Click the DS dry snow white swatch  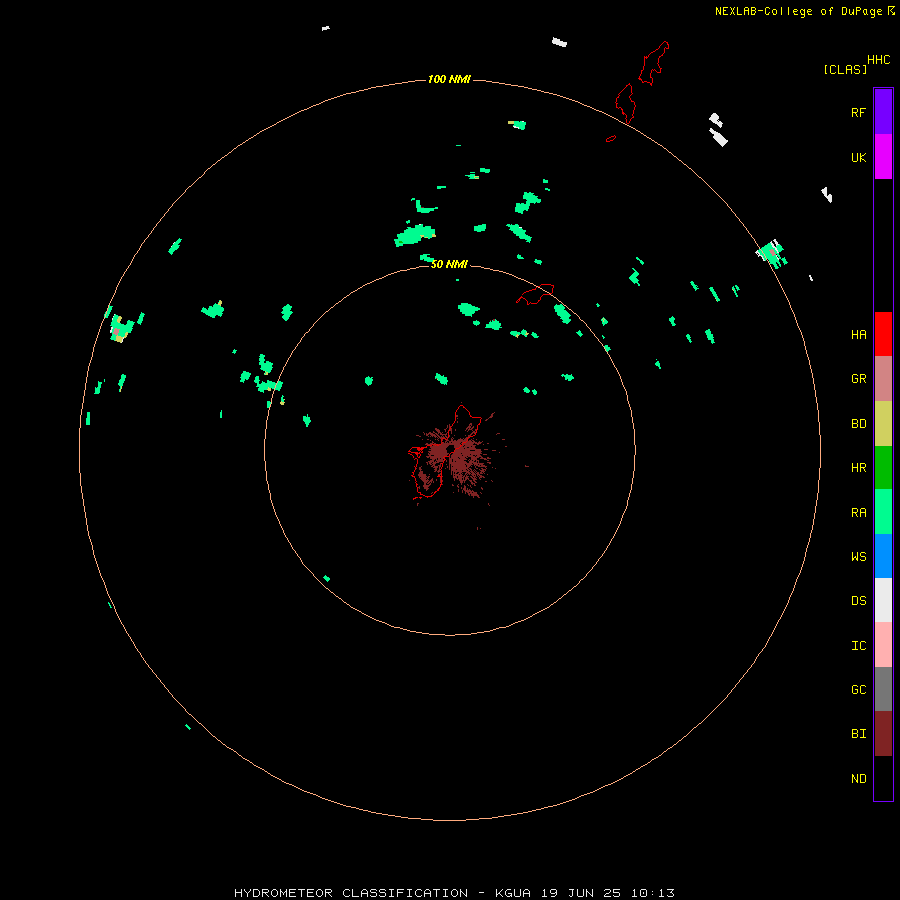point(883,600)
